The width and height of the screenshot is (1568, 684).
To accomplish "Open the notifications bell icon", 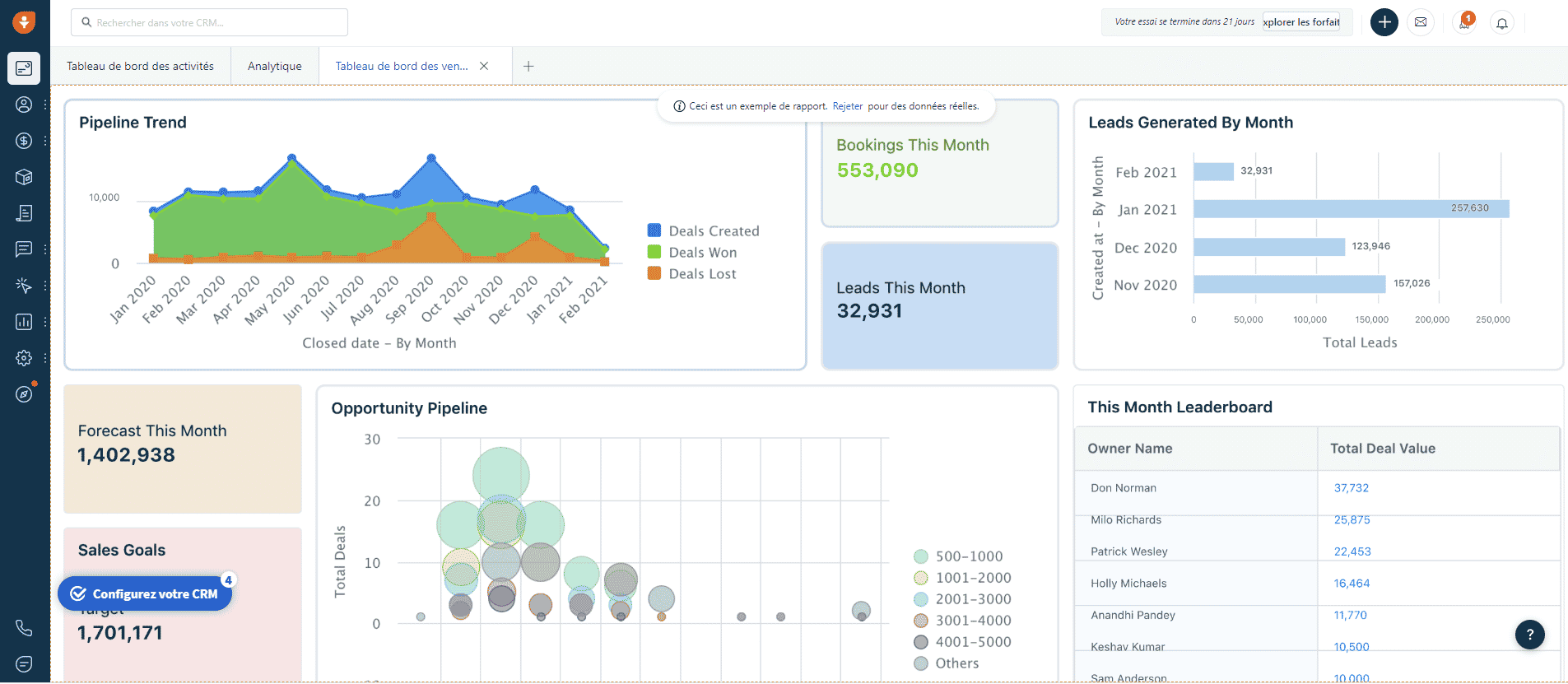I will [x=1502, y=23].
